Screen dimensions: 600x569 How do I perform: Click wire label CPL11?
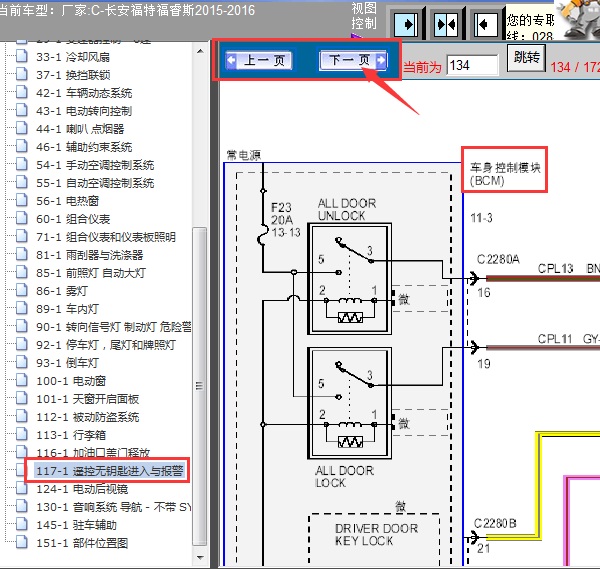[554, 339]
